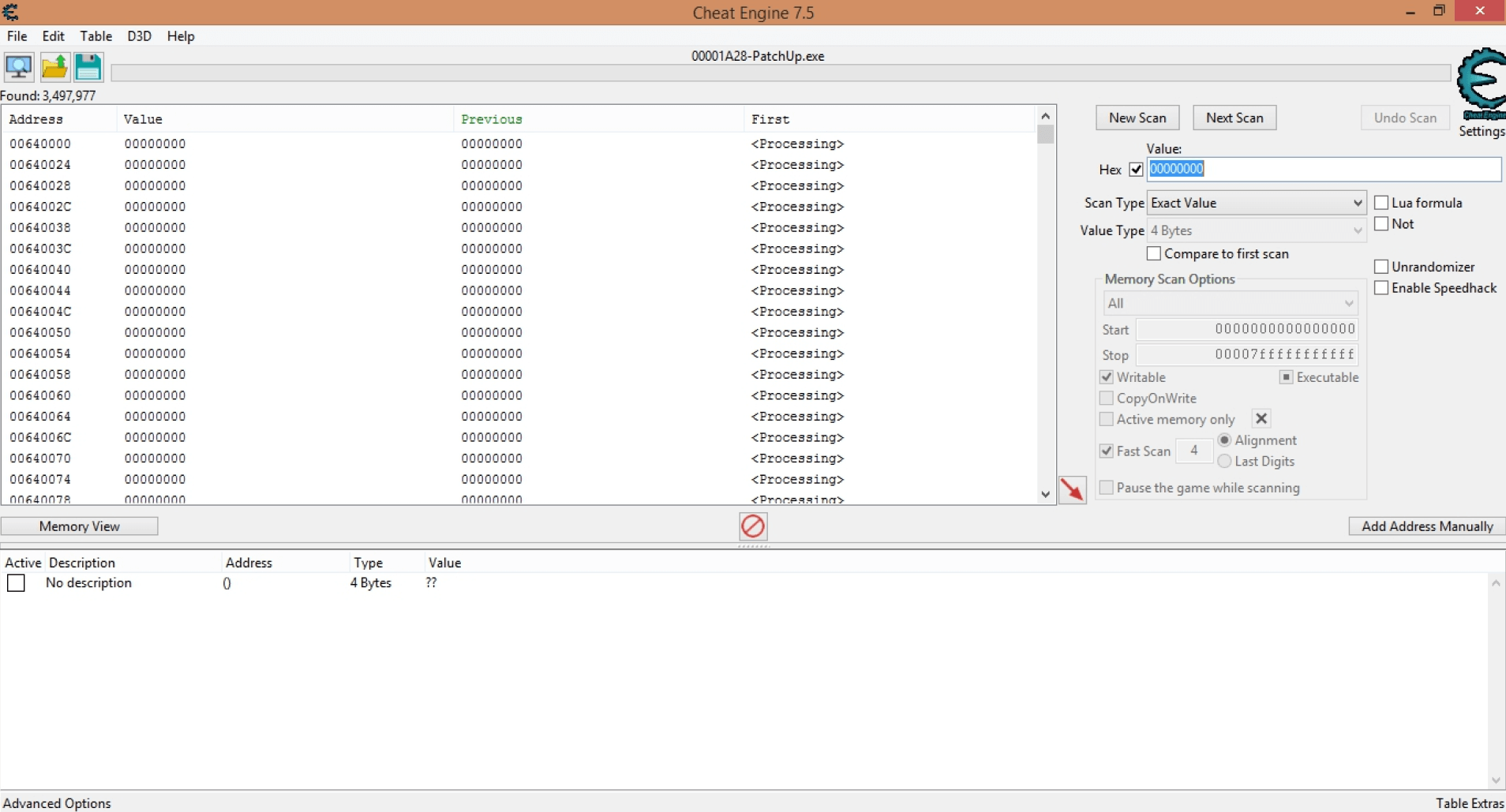
Task: Open a cheat table with folder icon
Action: (54, 68)
